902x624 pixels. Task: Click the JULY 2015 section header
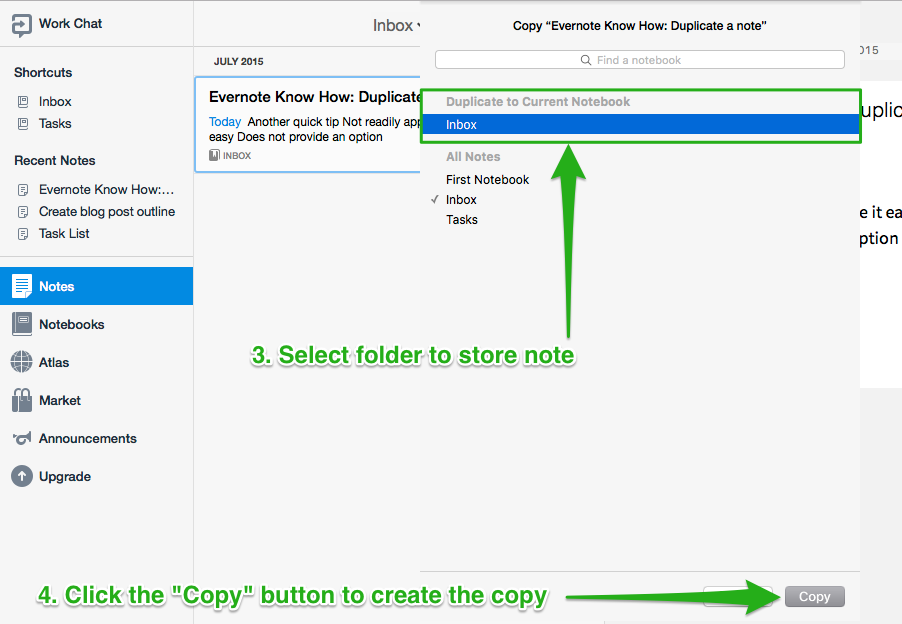(x=239, y=62)
